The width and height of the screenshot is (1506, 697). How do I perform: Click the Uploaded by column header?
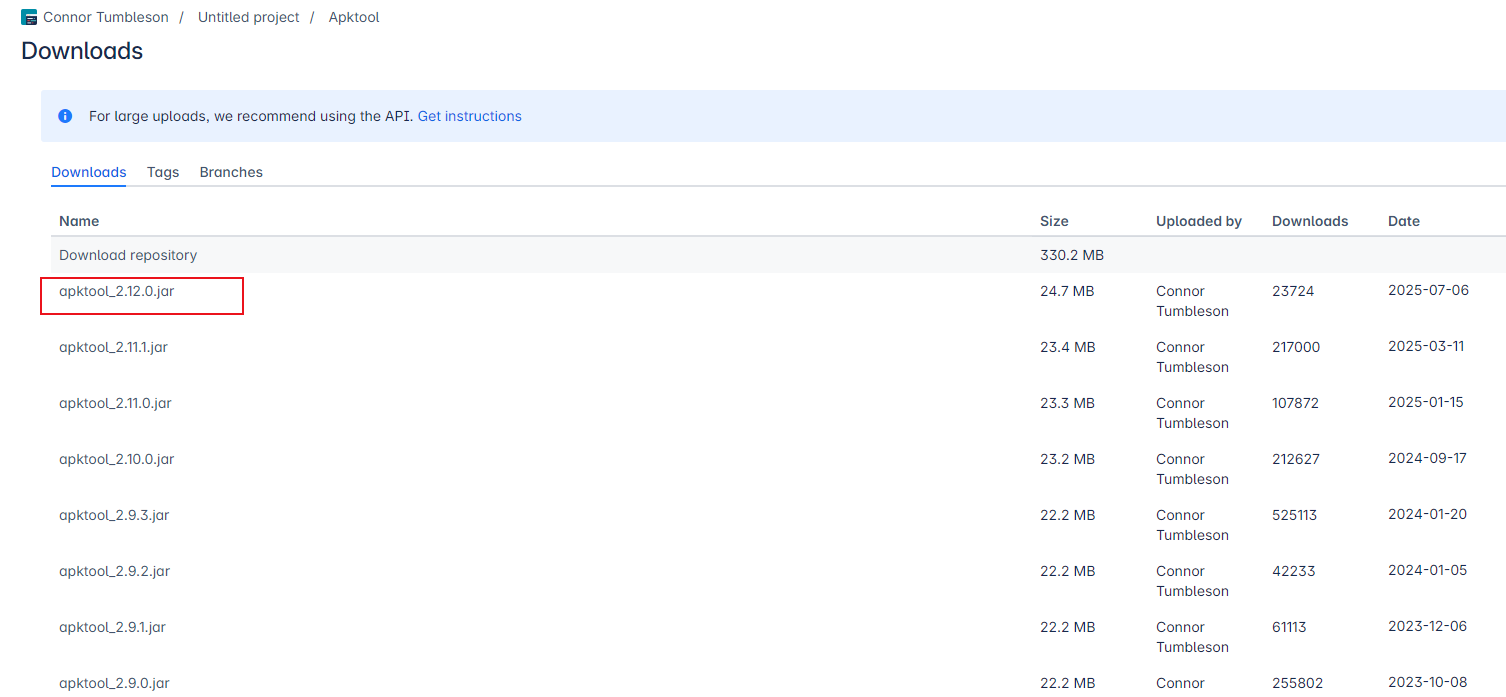pos(1199,221)
